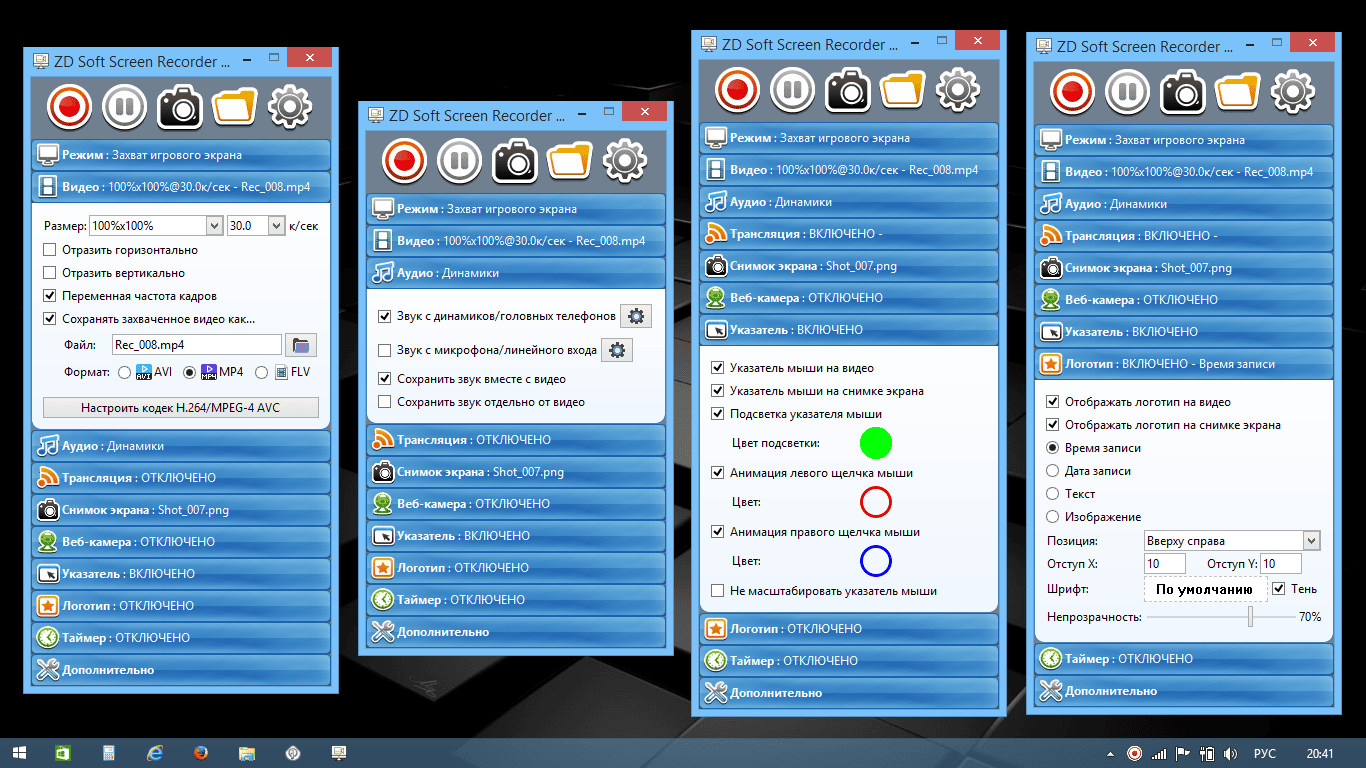The width and height of the screenshot is (1366, 768).
Task: Click Настроить кодек H.264/MPEG-4 AVC button
Action: coord(181,408)
